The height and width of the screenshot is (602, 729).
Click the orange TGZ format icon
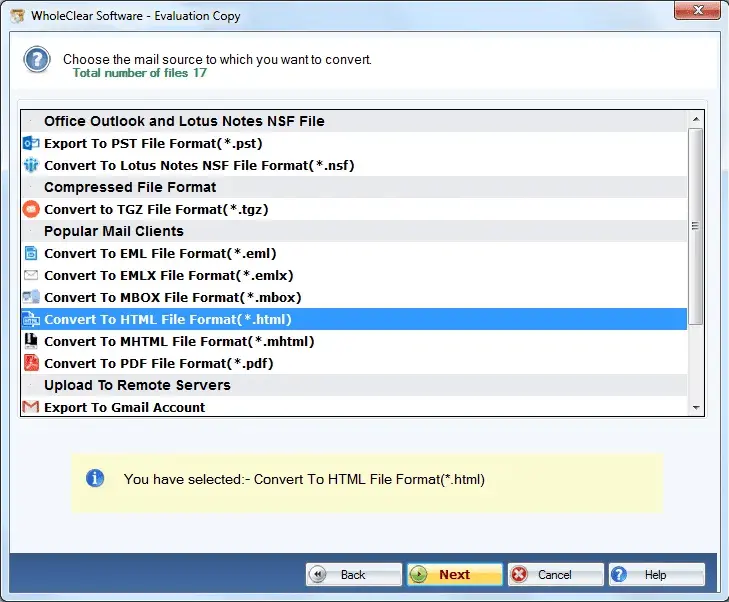(31, 209)
